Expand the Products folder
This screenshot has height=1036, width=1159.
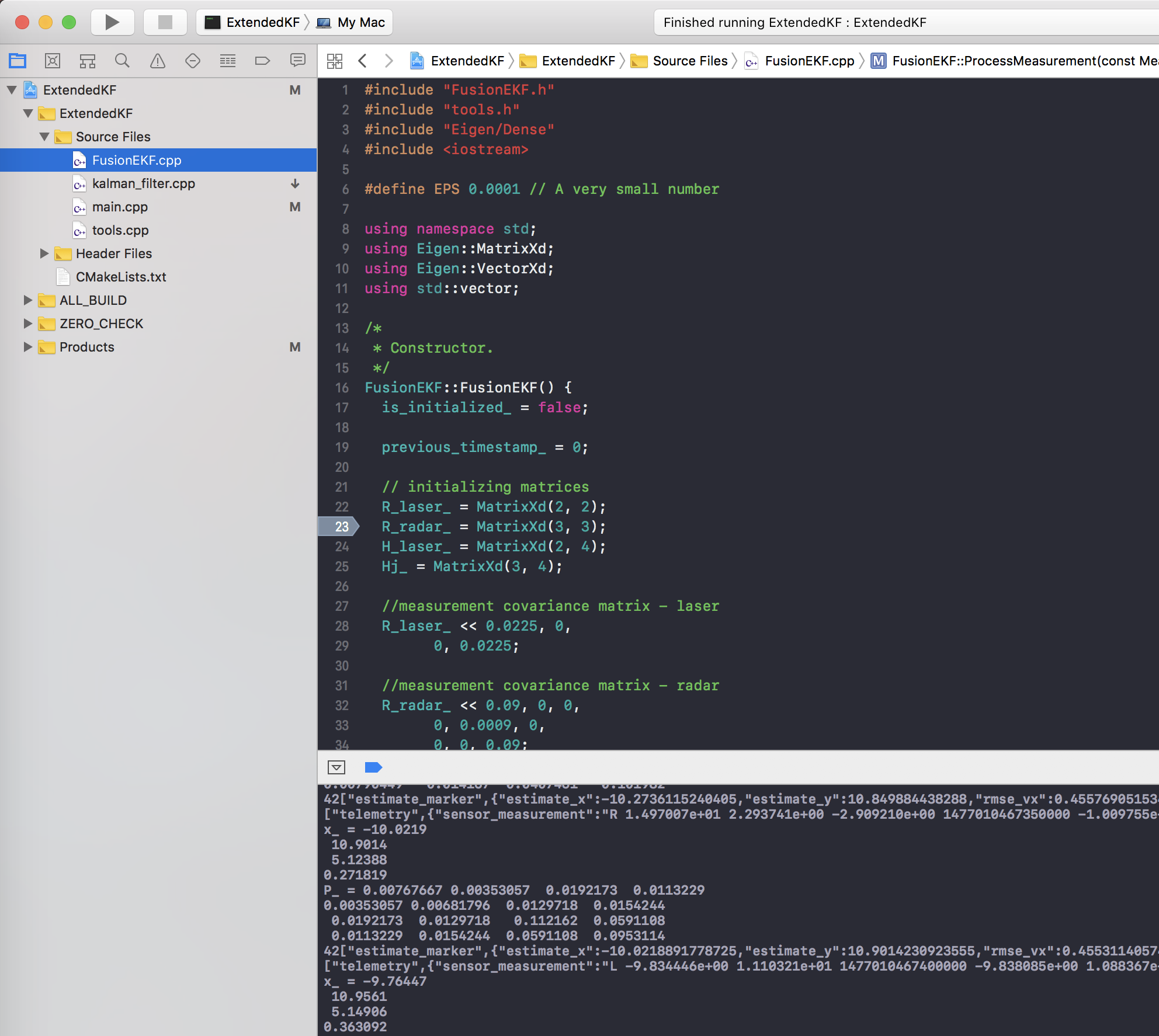(27, 347)
